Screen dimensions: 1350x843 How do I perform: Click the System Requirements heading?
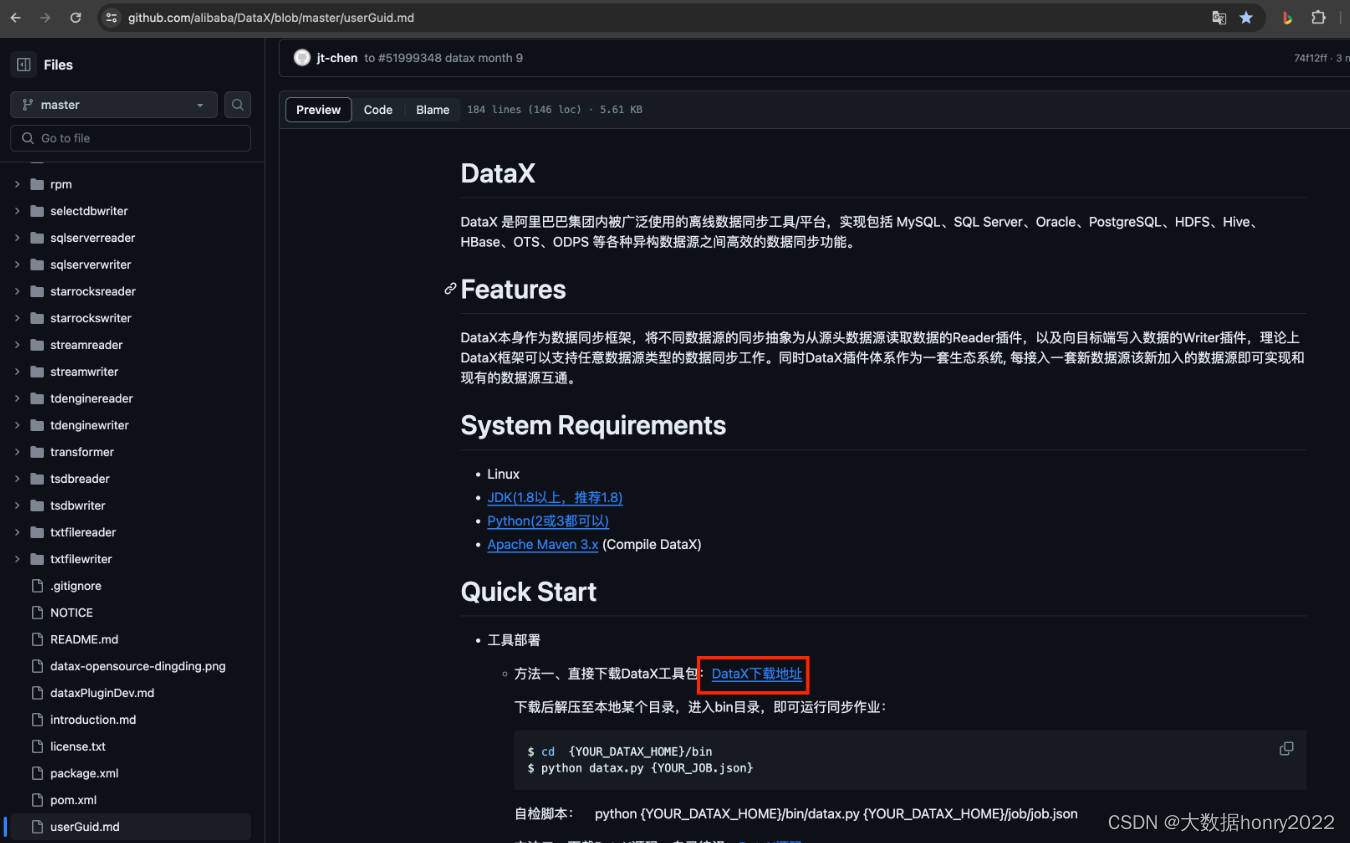tap(593, 426)
